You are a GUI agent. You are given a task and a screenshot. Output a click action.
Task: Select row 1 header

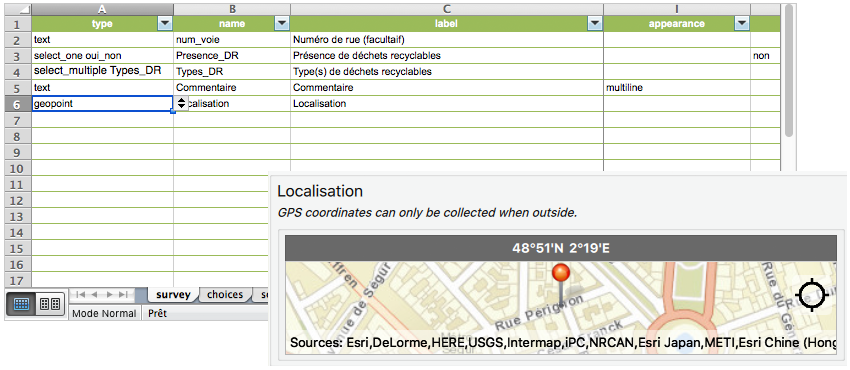tap(17, 24)
